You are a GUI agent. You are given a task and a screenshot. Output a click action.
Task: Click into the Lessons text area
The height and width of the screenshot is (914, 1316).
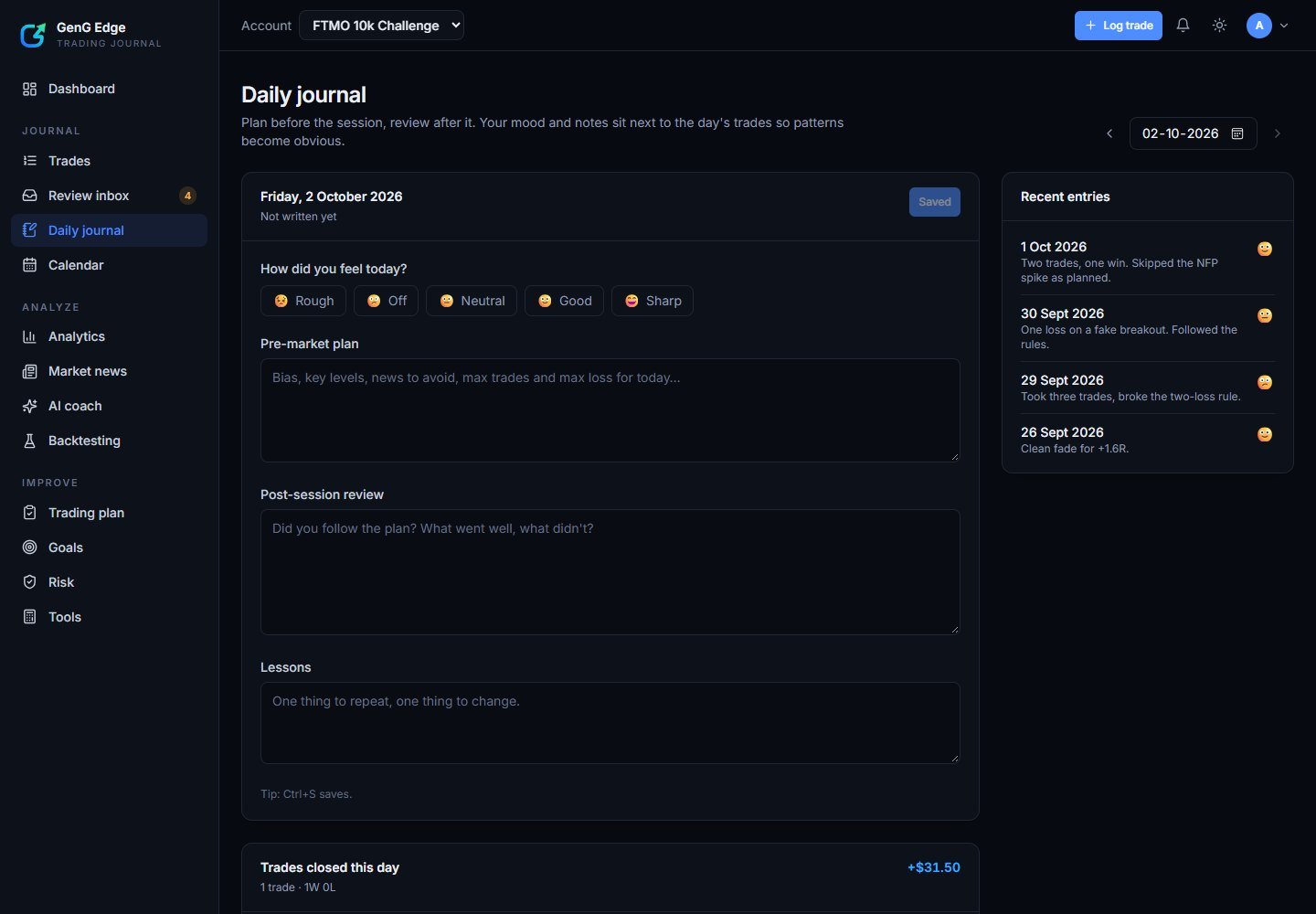click(x=610, y=723)
